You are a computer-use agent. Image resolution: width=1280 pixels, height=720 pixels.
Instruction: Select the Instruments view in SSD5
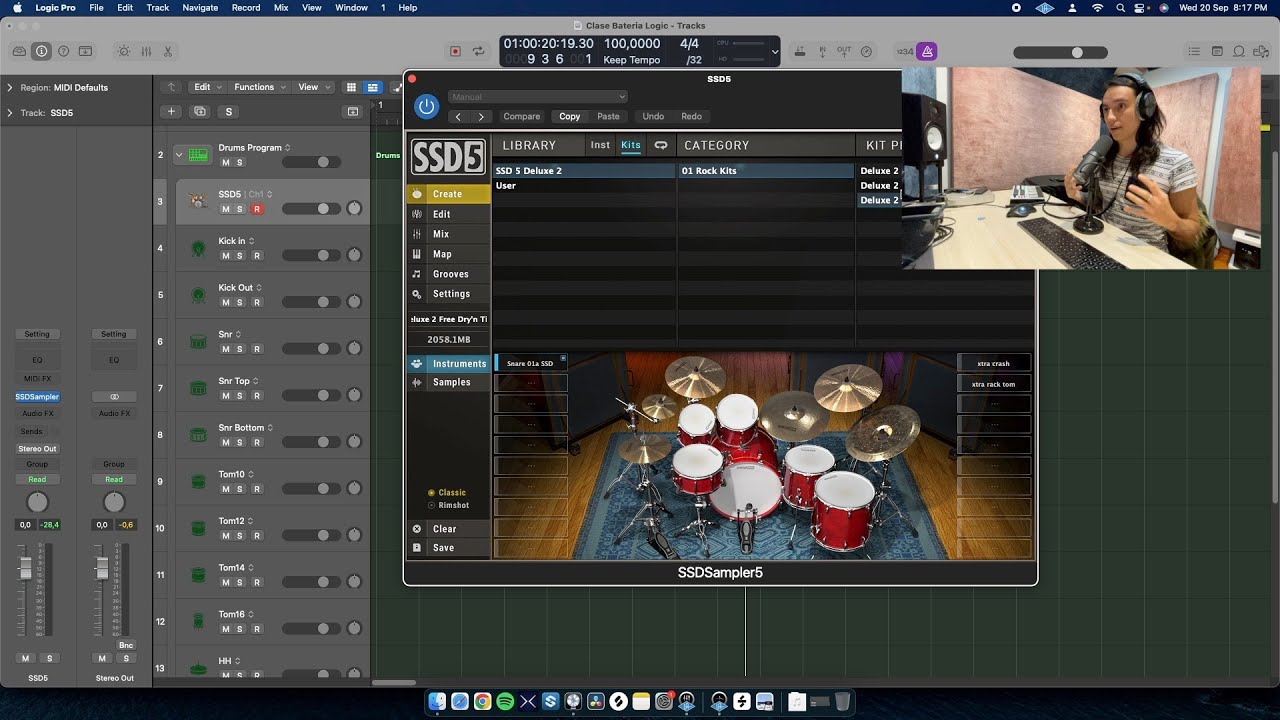pyautogui.click(x=448, y=364)
